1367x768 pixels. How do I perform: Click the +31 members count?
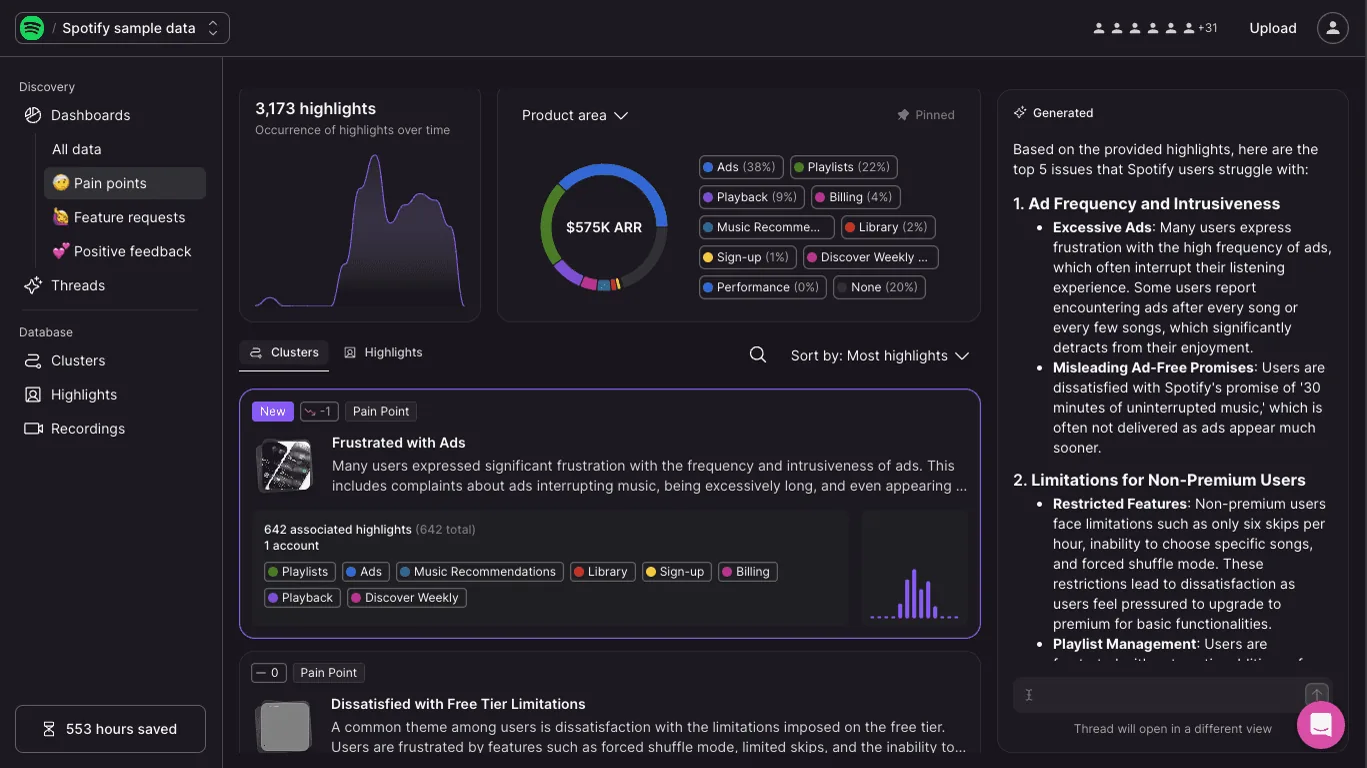click(x=1207, y=28)
